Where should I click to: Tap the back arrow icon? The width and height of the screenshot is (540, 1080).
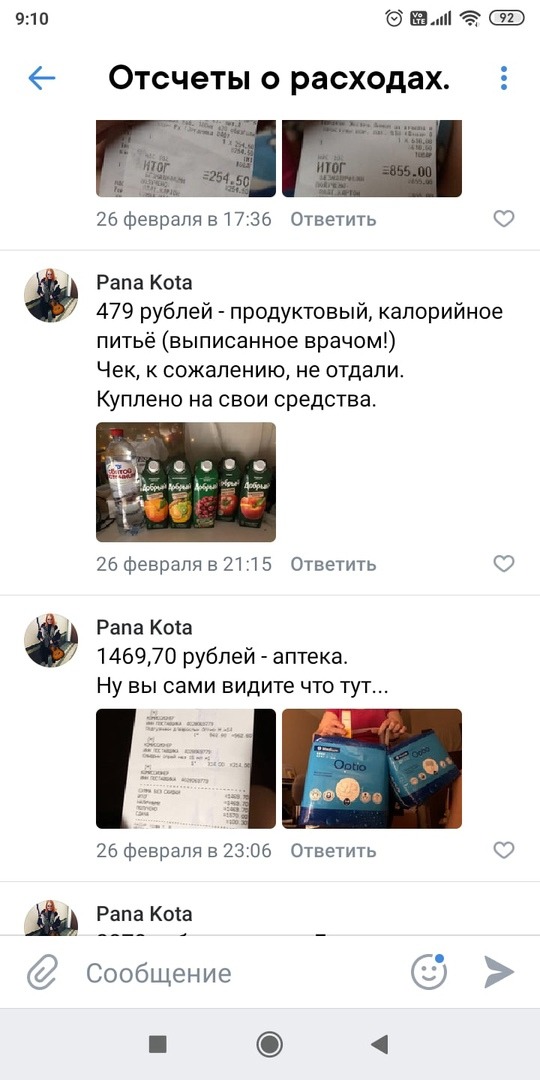point(41,79)
